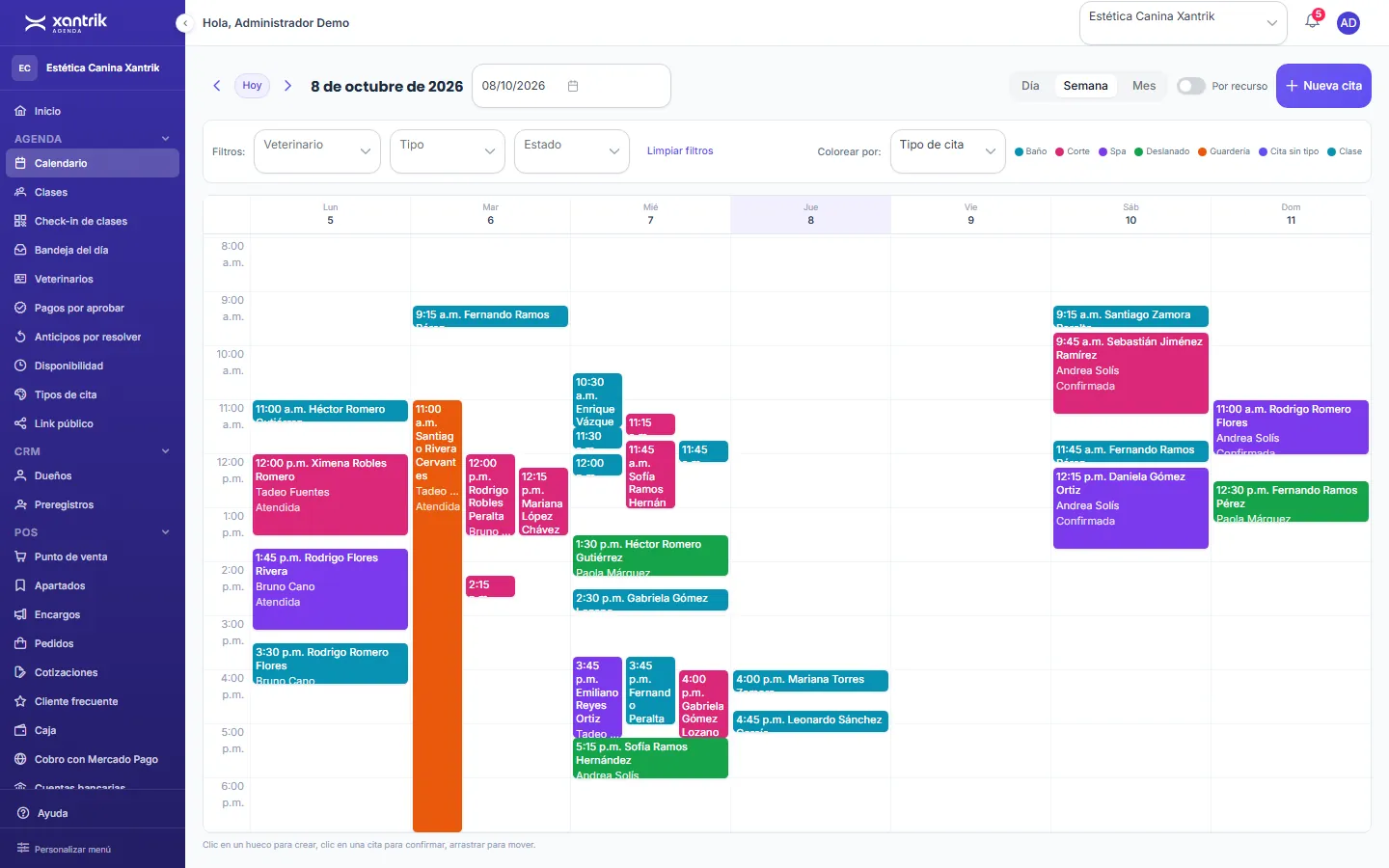The height and width of the screenshot is (868, 1389).
Task: Open the 5:15 p.m. Sofía Ramos Hernández appointment
Action: point(650,758)
